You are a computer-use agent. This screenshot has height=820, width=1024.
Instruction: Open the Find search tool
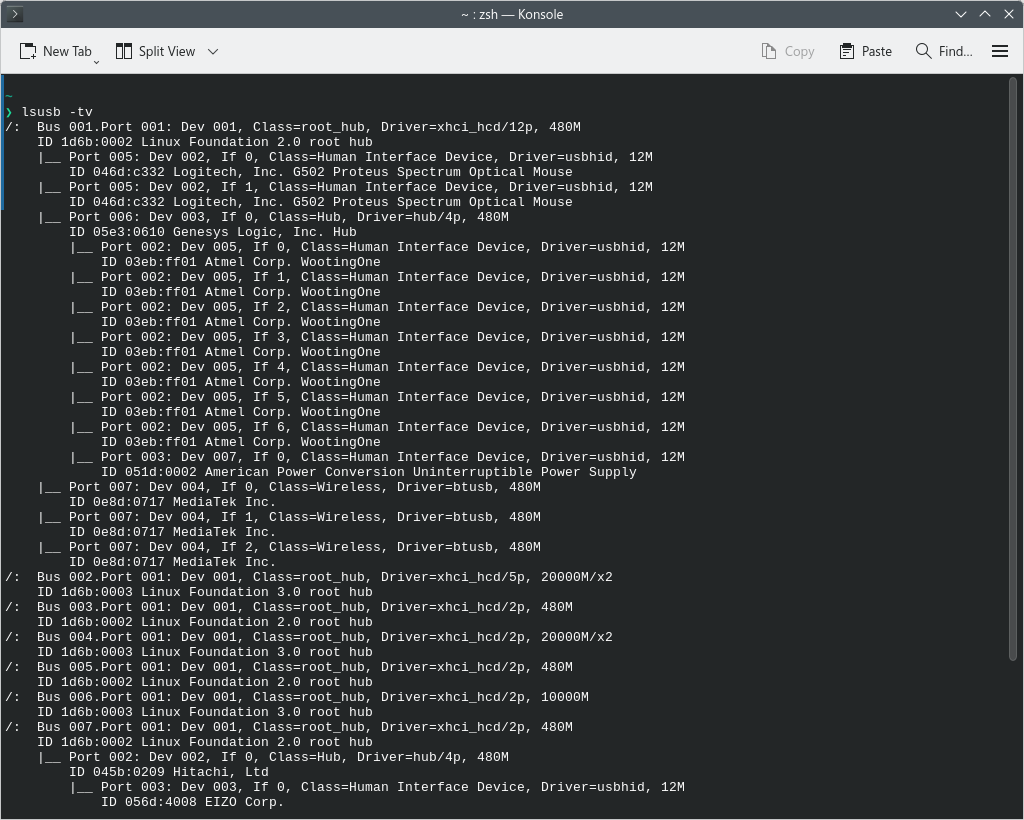[x=944, y=51]
